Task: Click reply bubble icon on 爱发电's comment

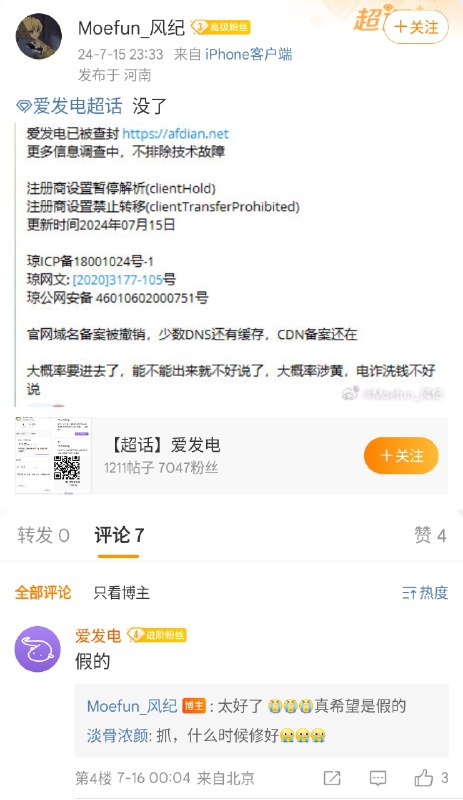Action: coord(378,778)
